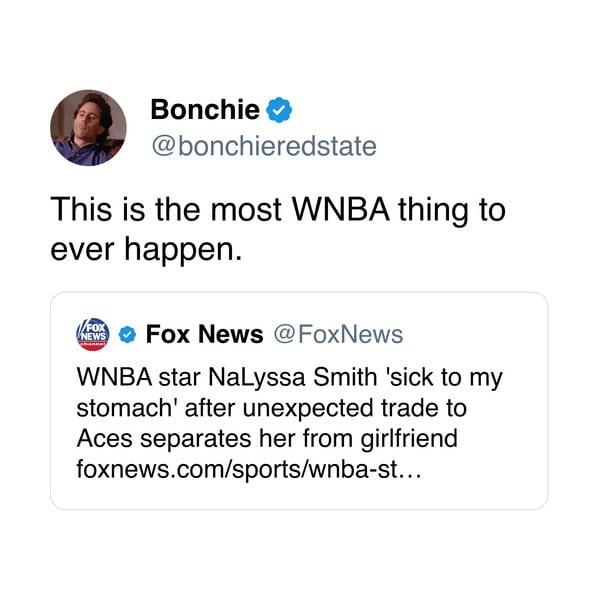Open Bonchie's profile picture
The image size is (599, 599).
pyautogui.click(x=88, y=128)
